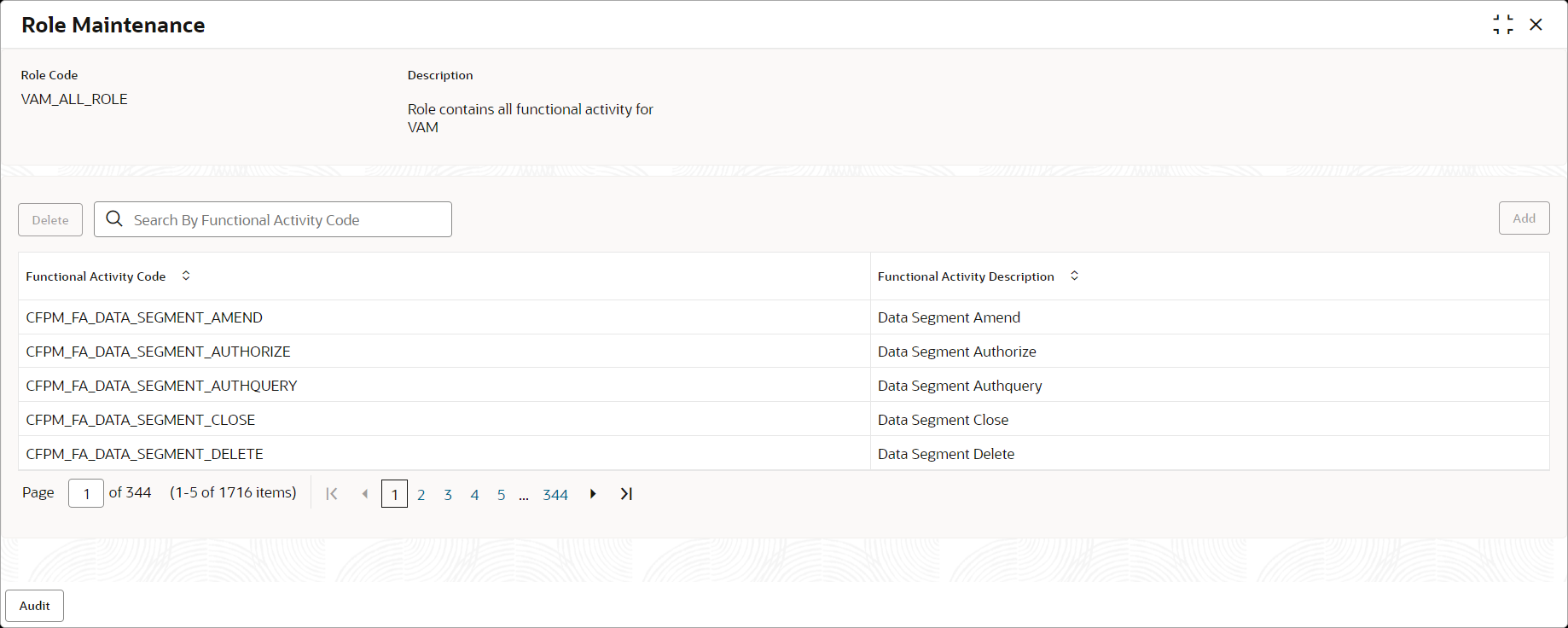1568x628 pixels.
Task: Collapse the Role Maintenance window view
Action: 1503,25
